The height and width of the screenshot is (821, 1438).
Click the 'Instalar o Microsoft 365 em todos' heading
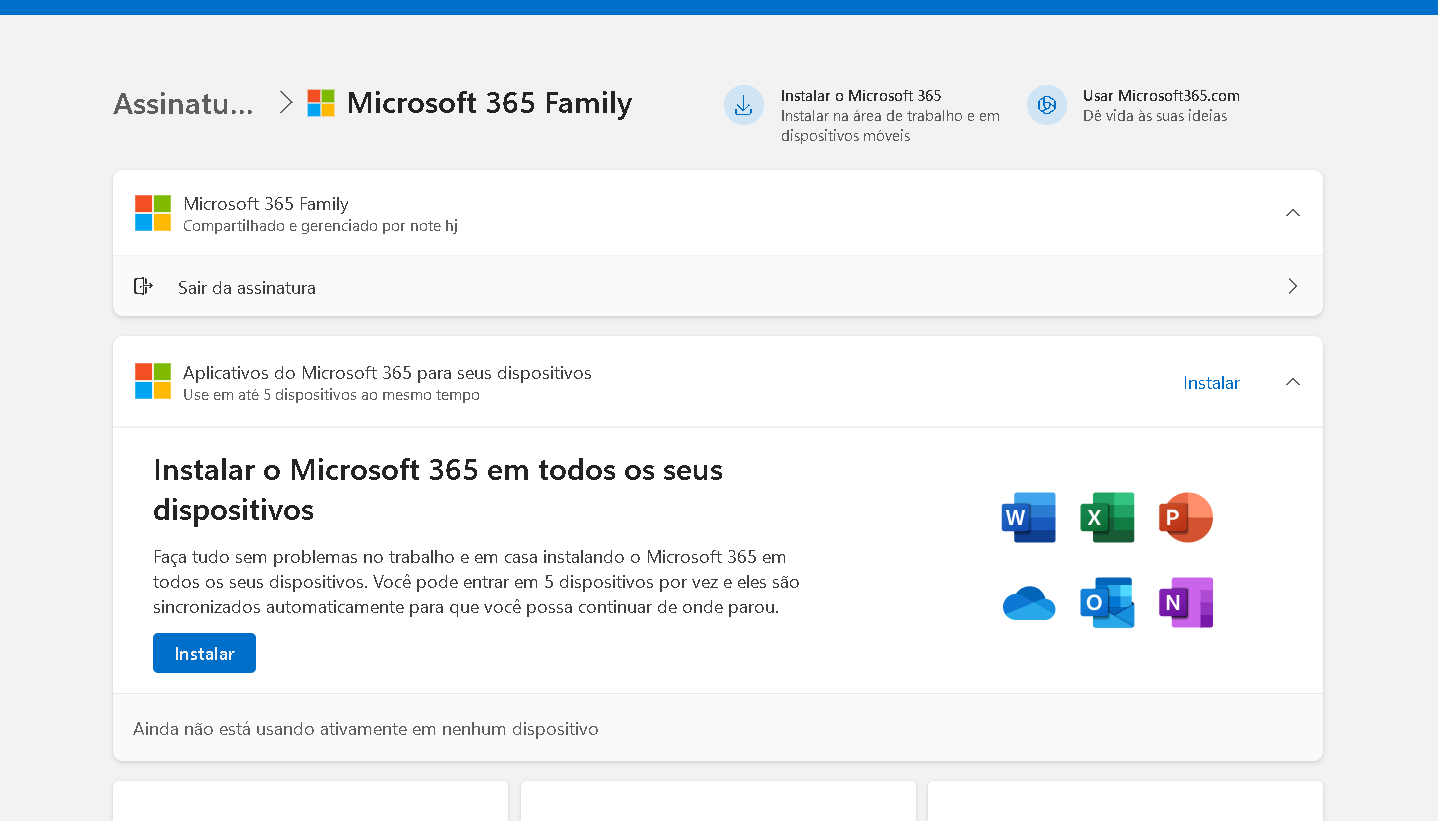click(438, 490)
